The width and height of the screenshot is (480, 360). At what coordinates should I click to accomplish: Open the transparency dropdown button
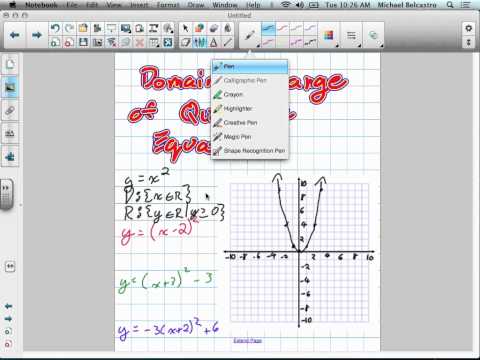374,35
